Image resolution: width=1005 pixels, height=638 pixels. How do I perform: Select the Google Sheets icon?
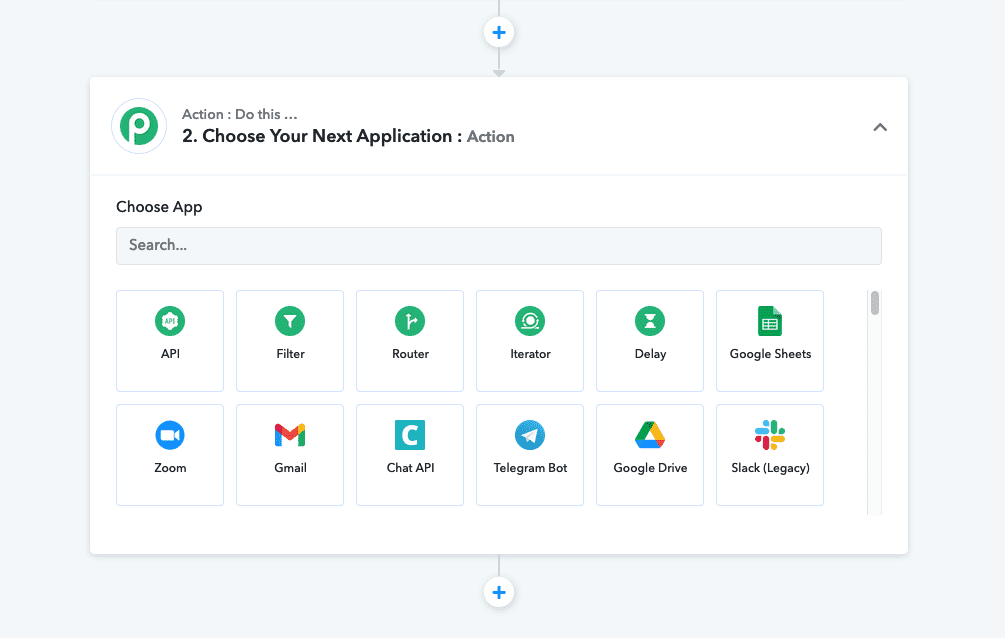click(770, 321)
